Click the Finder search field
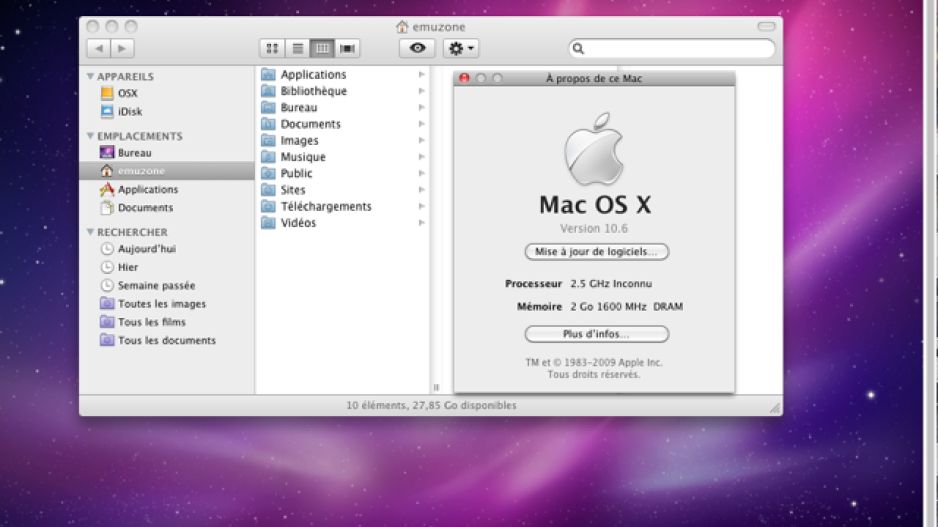Viewport: 938px width, 527px height. point(671,48)
